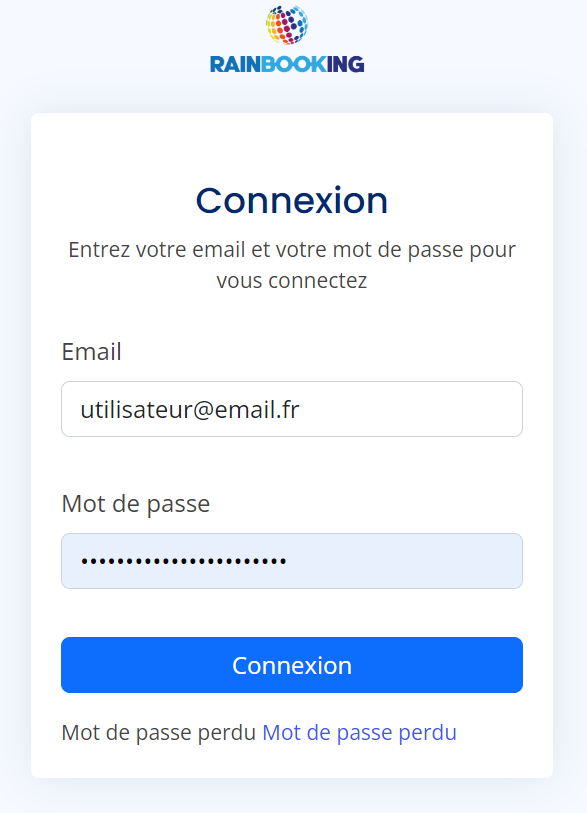Viewport: 587px width, 813px height.
Task: Focus the Email input field
Action: tap(292, 409)
